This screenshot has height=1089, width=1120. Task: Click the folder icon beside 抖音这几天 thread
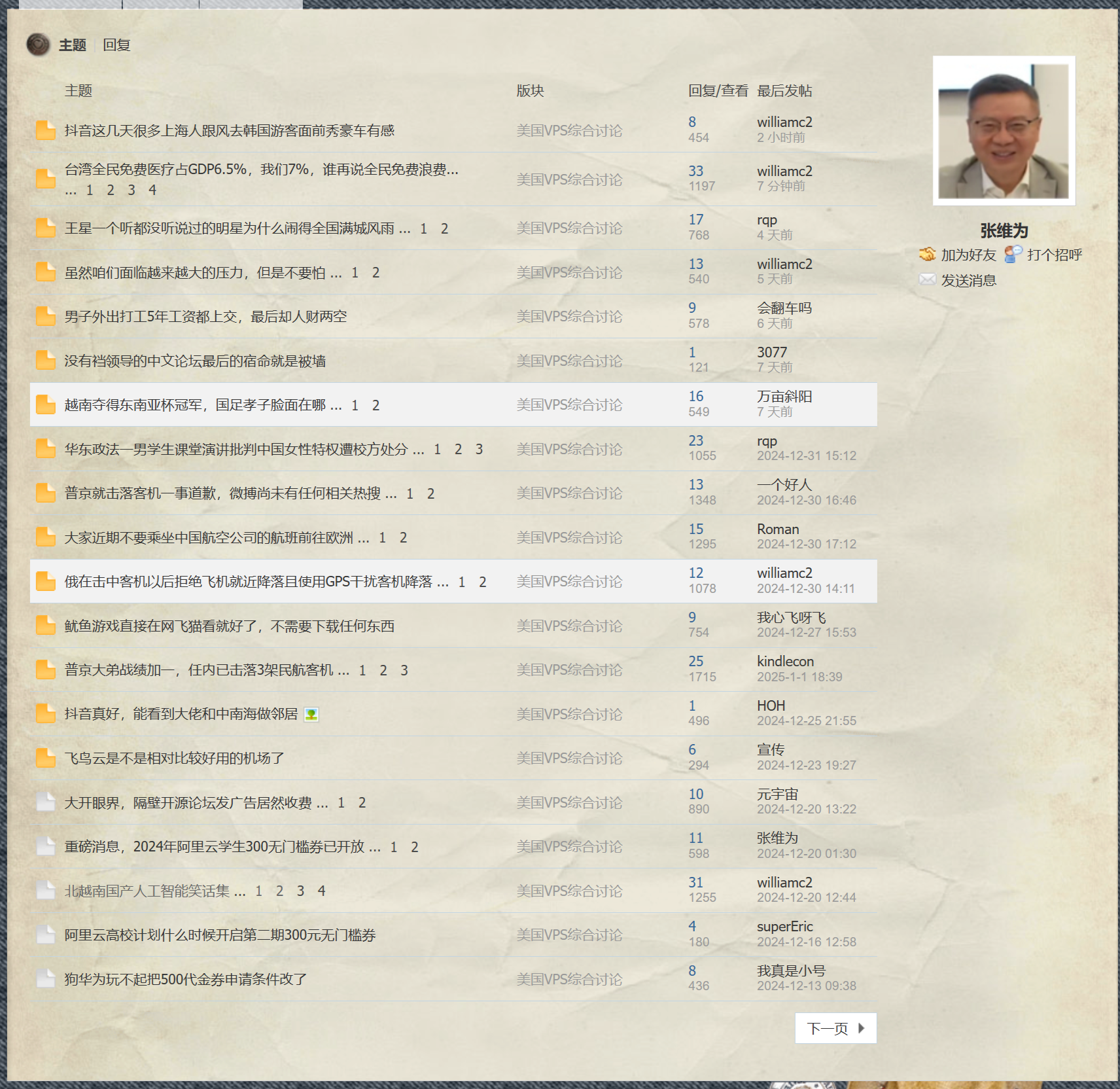[45, 130]
